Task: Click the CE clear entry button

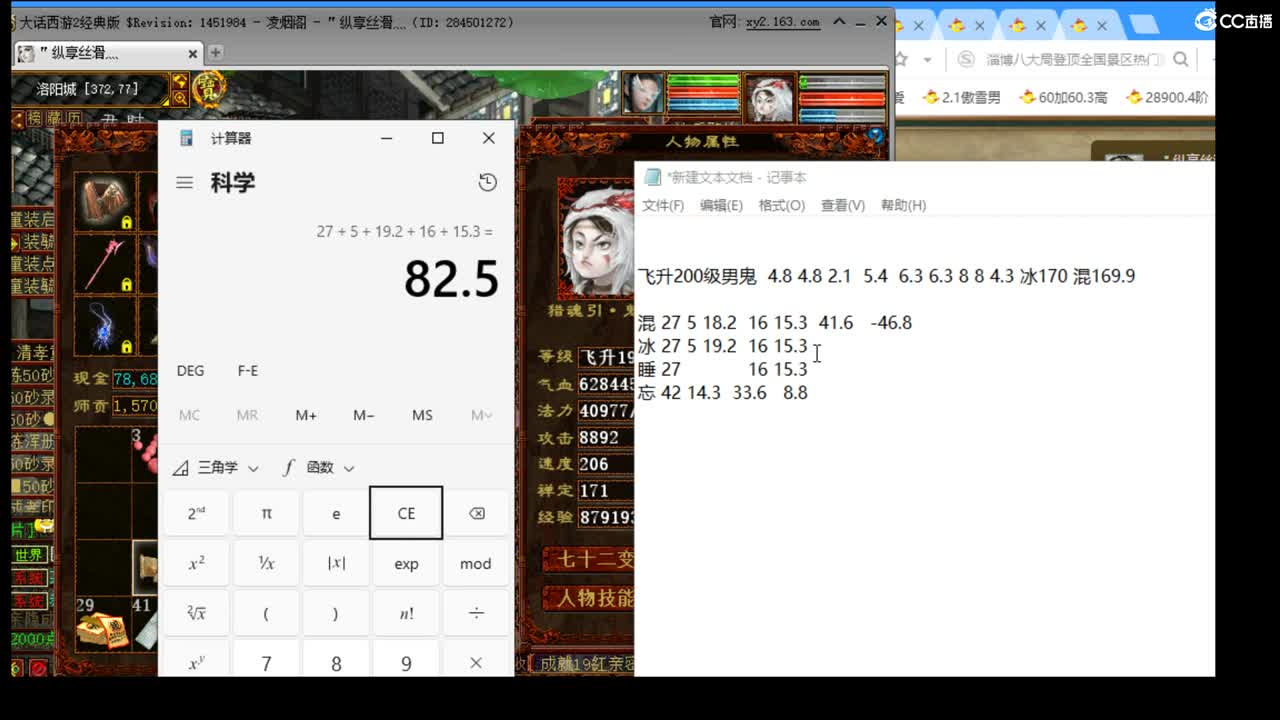Action: [406, 513]
